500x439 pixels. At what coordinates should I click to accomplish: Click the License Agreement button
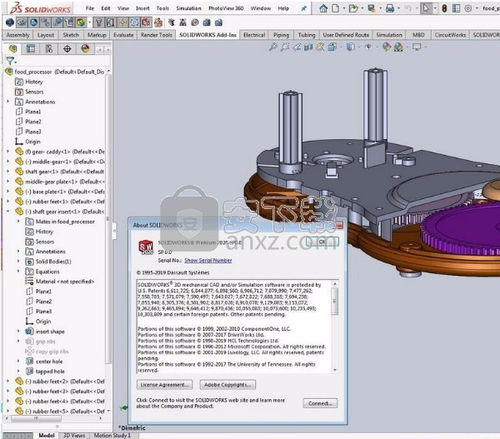coord(165,385)
